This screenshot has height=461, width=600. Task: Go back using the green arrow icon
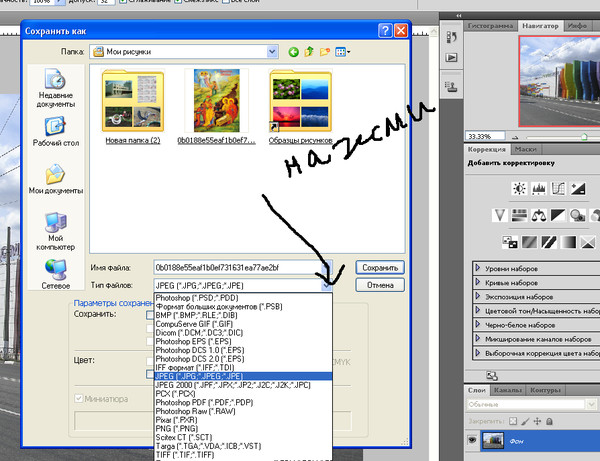[x=293, y=52]
